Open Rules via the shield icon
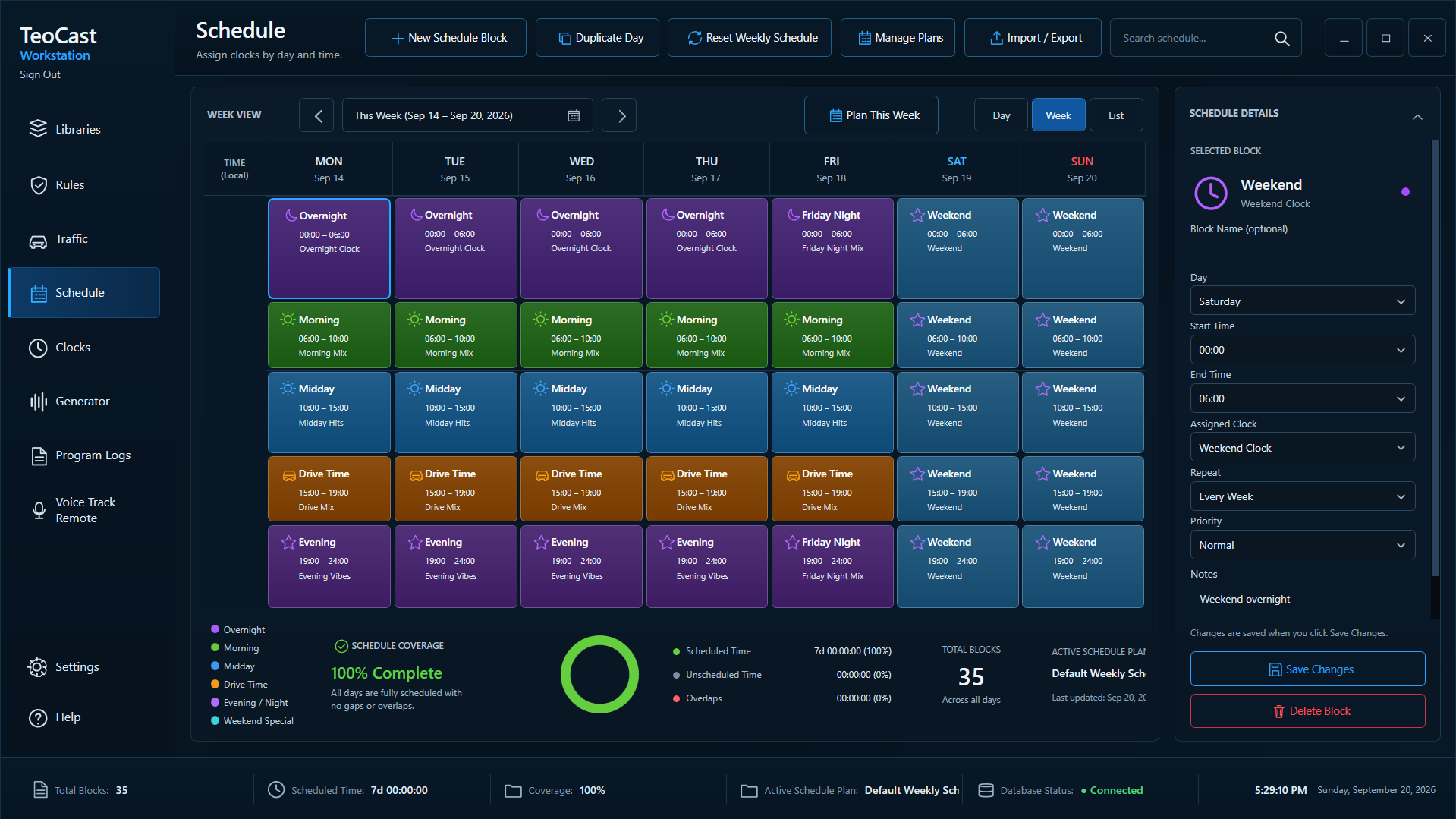 coord(38,185)
